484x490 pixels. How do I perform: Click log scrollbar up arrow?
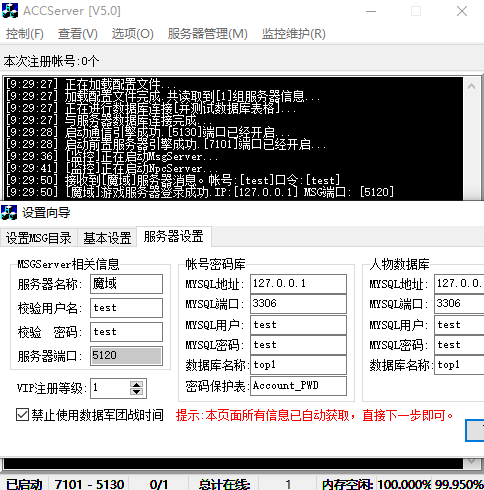click(x=471, y=86)
